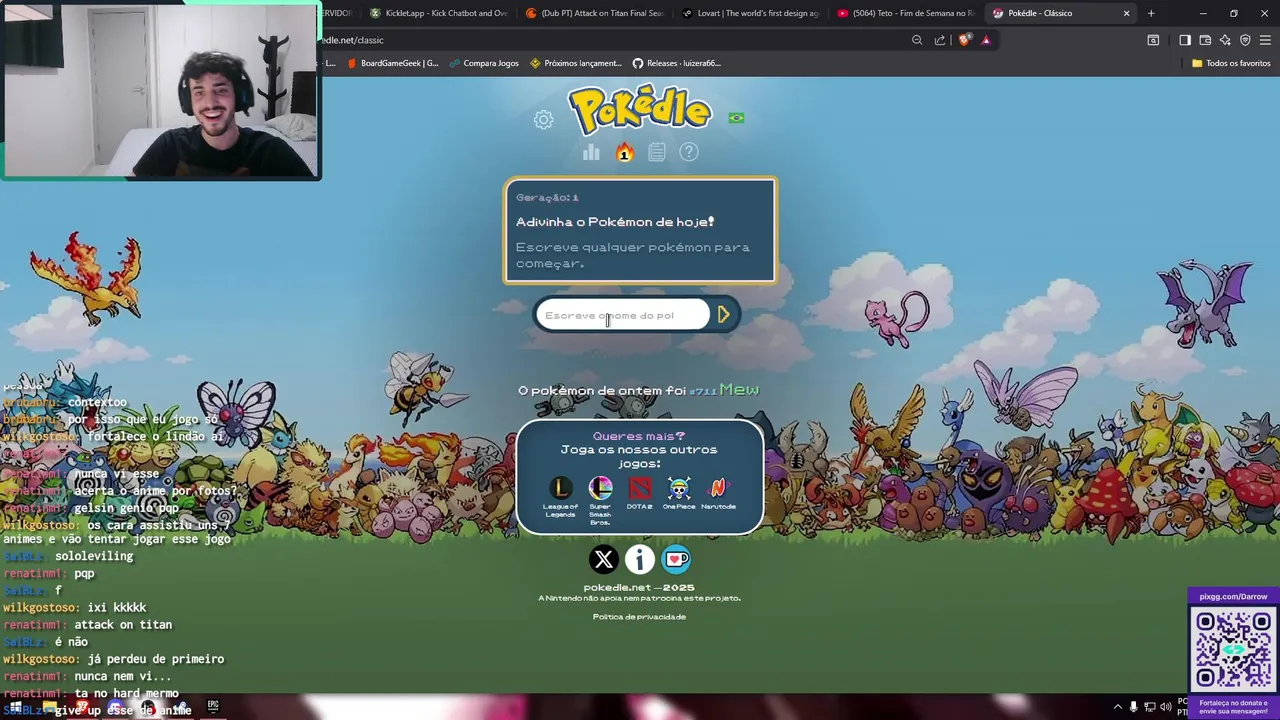Switch to the Attack on Titan tab
Screen dimensions: 1280x720
pos(594,13)
